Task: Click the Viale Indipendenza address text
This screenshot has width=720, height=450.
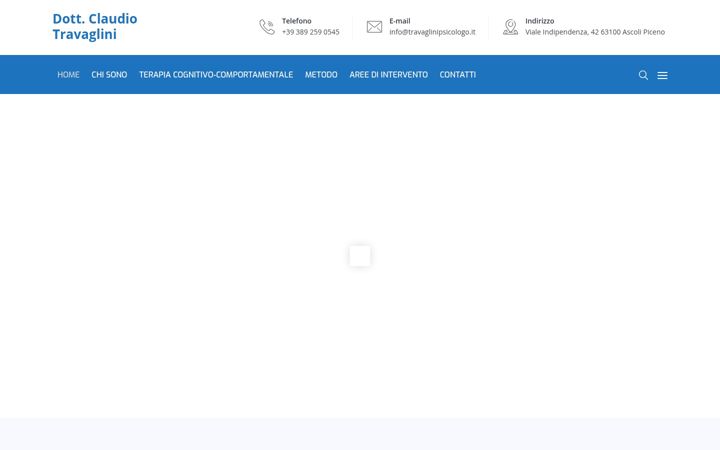Action: [x=595, y=32]
